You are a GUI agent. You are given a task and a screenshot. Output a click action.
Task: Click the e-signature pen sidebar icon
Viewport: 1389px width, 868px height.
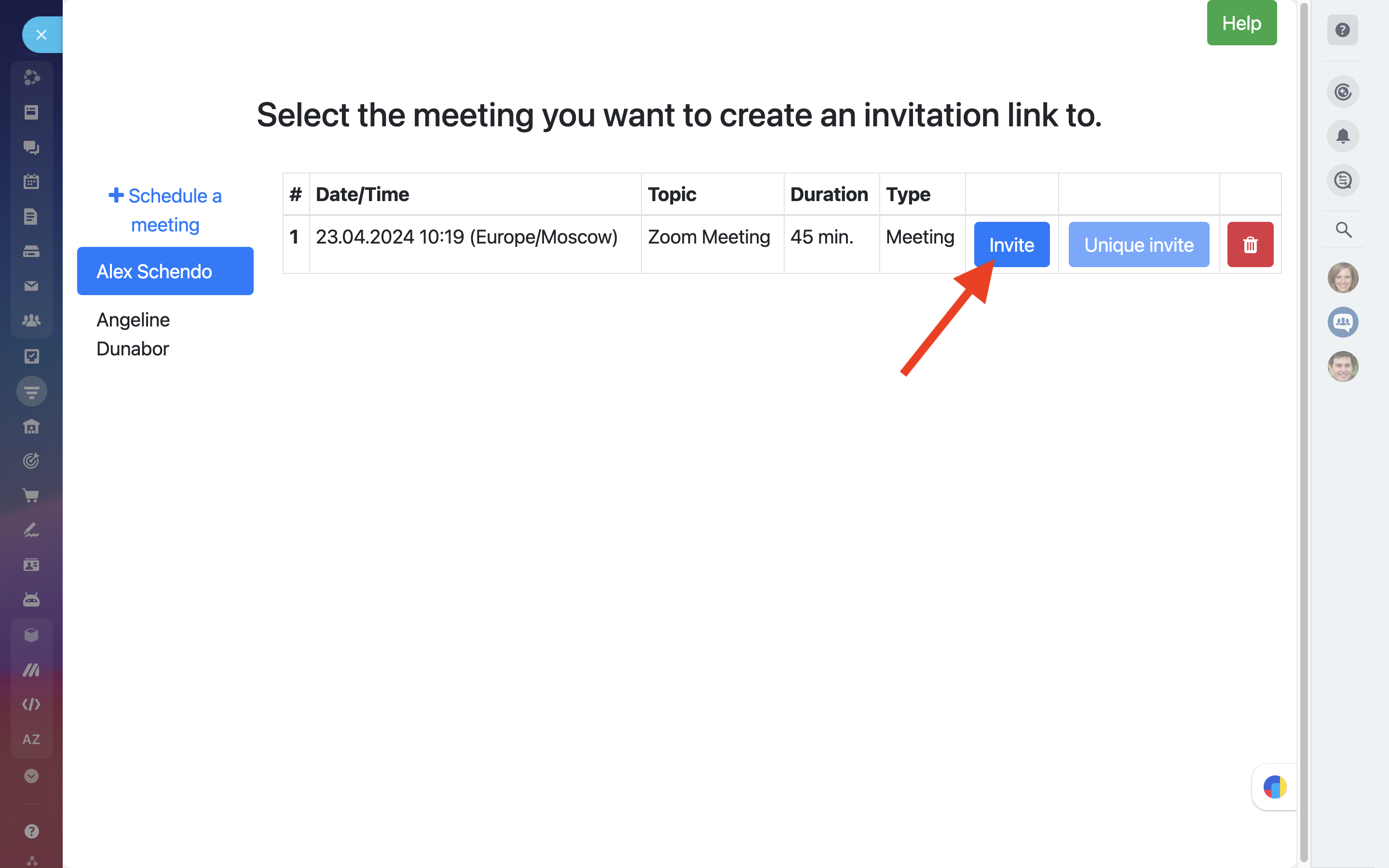click(31, 530)
